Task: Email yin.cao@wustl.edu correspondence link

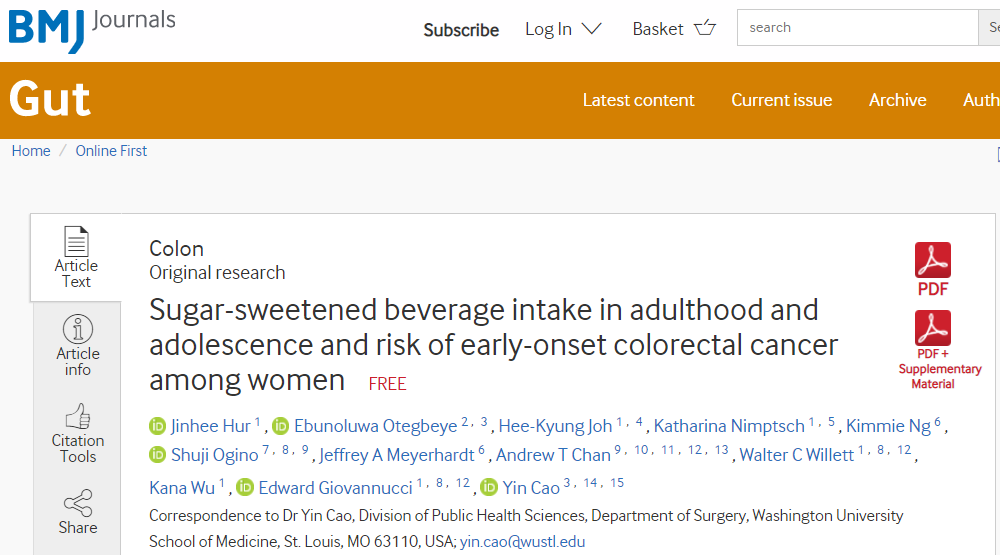Action: (522, 542)
